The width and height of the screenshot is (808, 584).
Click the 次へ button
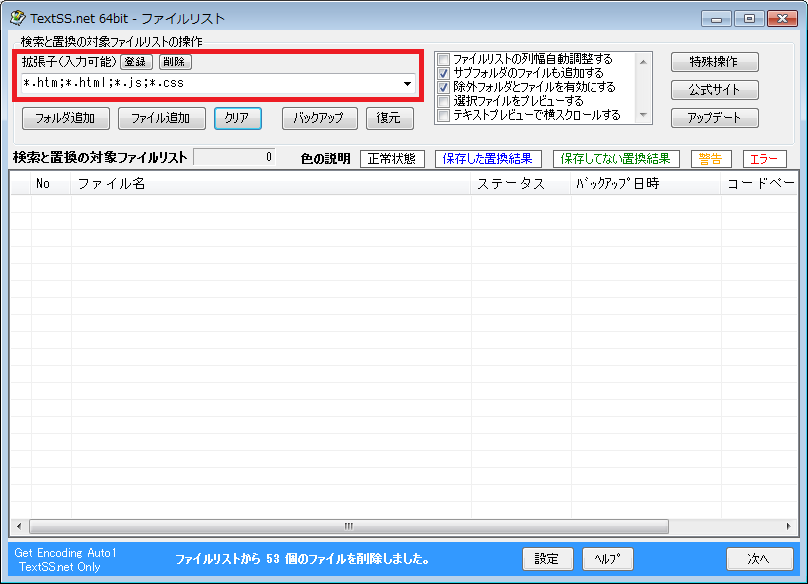759,559
